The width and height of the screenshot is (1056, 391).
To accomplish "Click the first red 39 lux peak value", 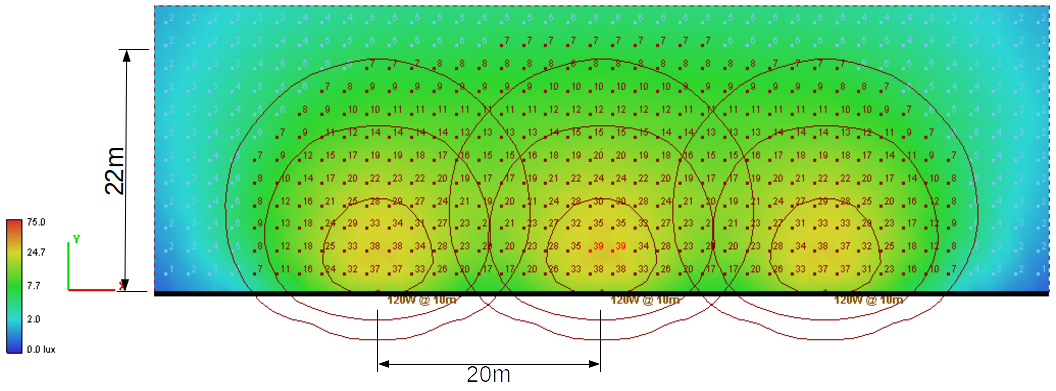I will tap(598, 246).
